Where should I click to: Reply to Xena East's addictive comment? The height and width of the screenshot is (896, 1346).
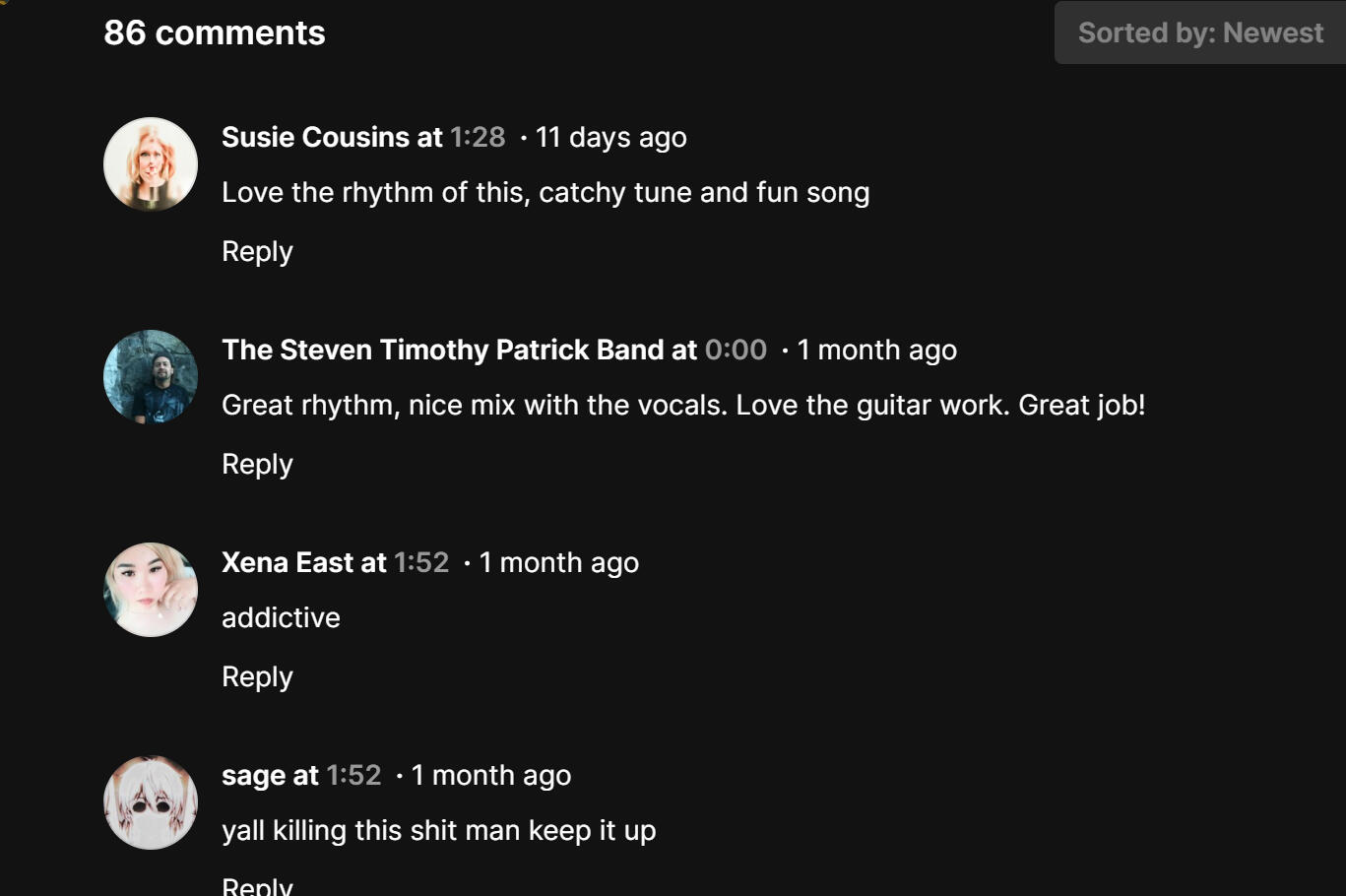[x=257, y=676]
